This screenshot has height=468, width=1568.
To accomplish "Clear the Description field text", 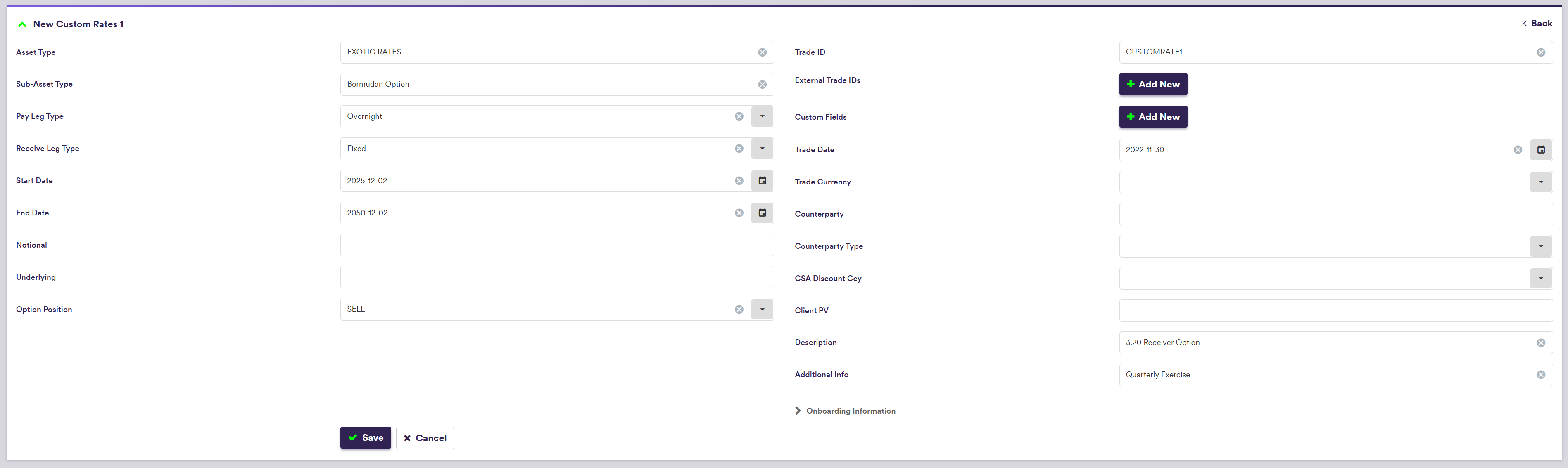I will (x=1541, y=343).
